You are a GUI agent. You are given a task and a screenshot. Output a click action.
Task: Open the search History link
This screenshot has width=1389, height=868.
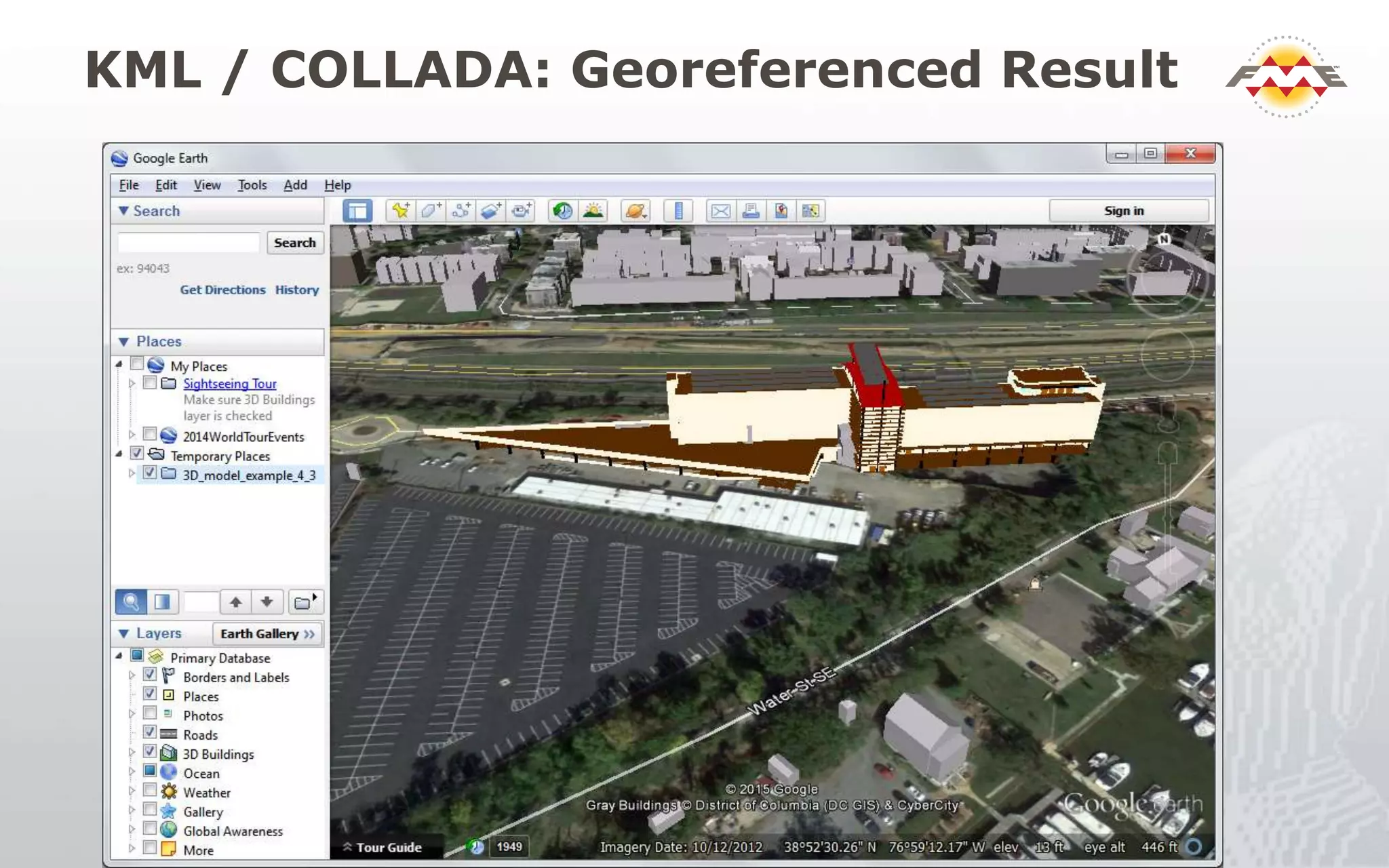click(296, 290)
